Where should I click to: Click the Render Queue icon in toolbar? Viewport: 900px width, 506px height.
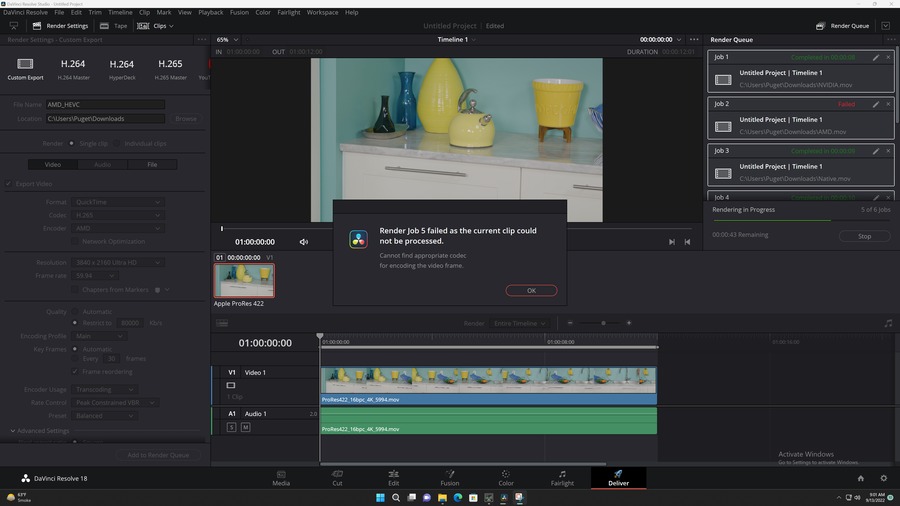820,26
